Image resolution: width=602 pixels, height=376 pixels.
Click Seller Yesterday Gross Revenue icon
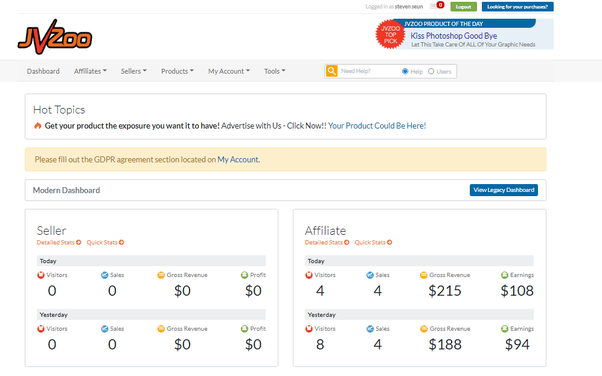(x=161, y=329)
